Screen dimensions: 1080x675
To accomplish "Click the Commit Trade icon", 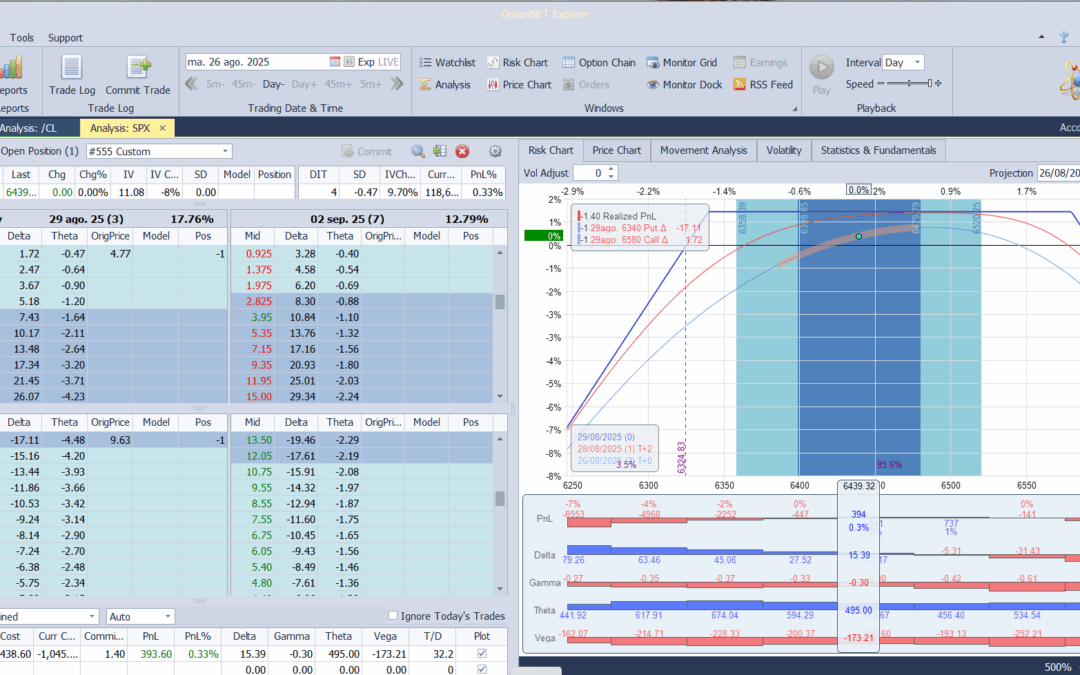I will click(x=138, y=68).
